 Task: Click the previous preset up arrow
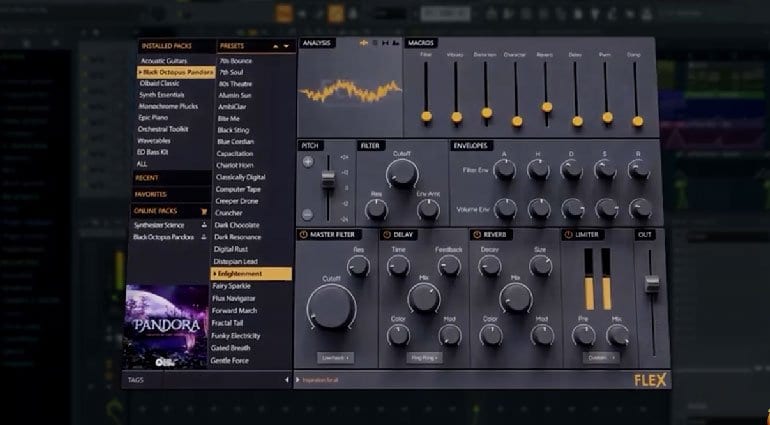pos(275,46)
